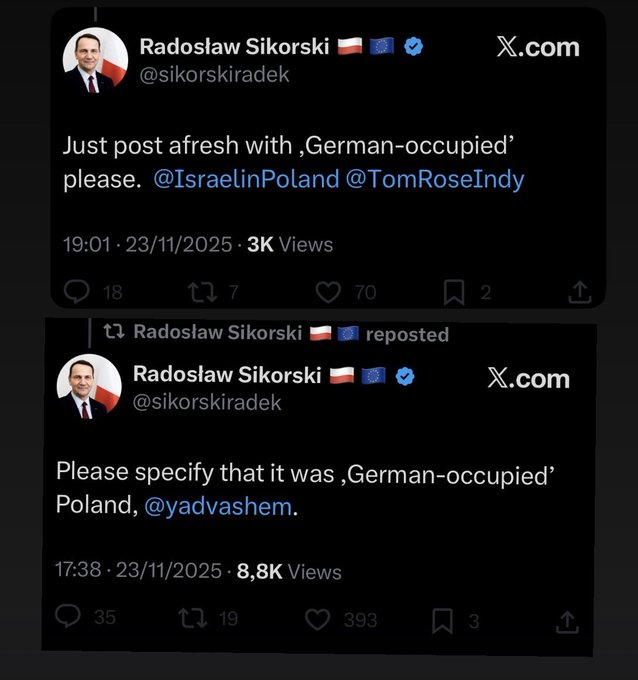Open the @yadvashem mention link

click(219, 507)
